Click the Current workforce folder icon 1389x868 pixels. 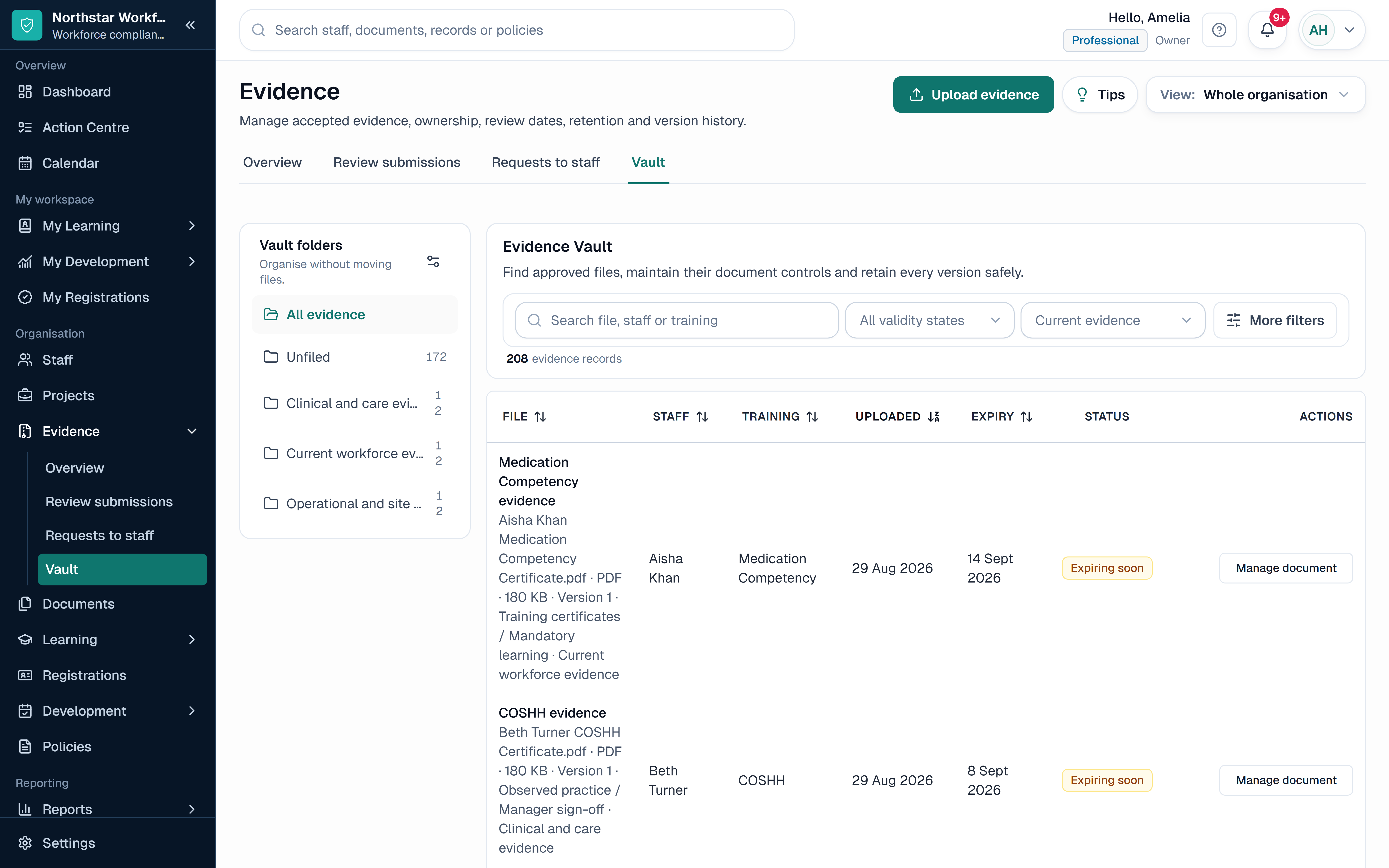271,454
